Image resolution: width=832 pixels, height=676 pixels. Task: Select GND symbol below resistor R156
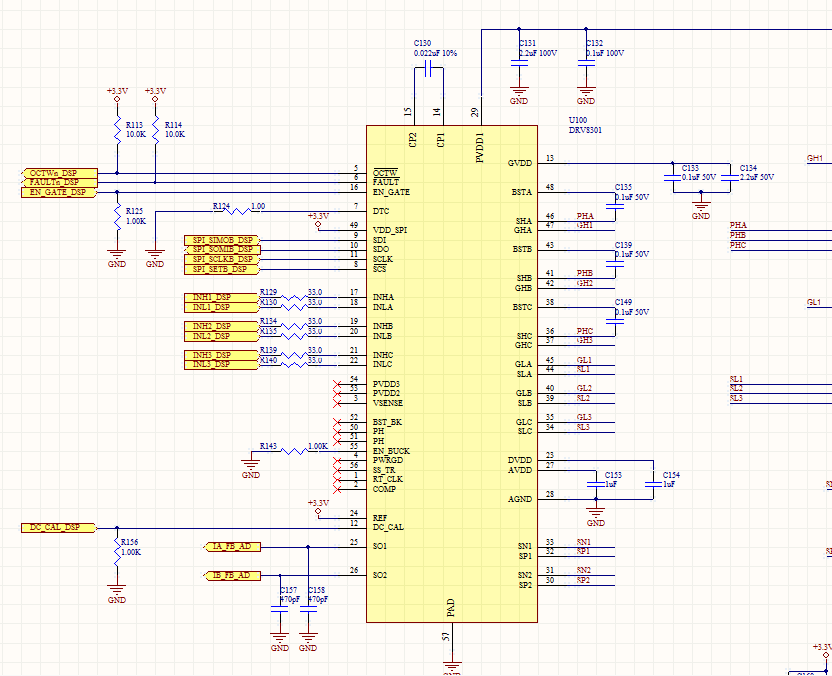pos(117,593)
